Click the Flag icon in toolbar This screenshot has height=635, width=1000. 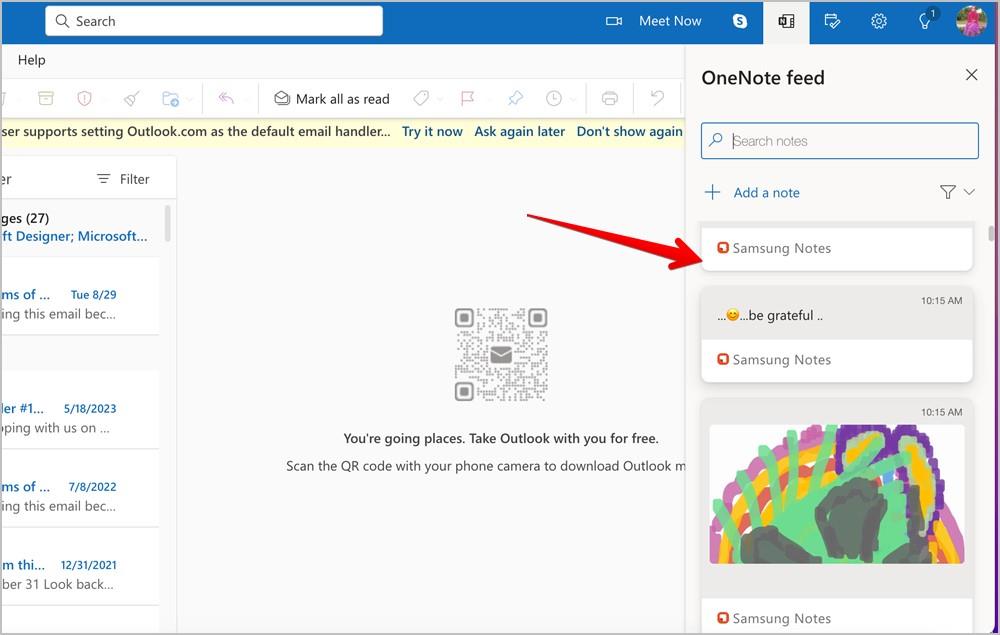coord(467,98)
